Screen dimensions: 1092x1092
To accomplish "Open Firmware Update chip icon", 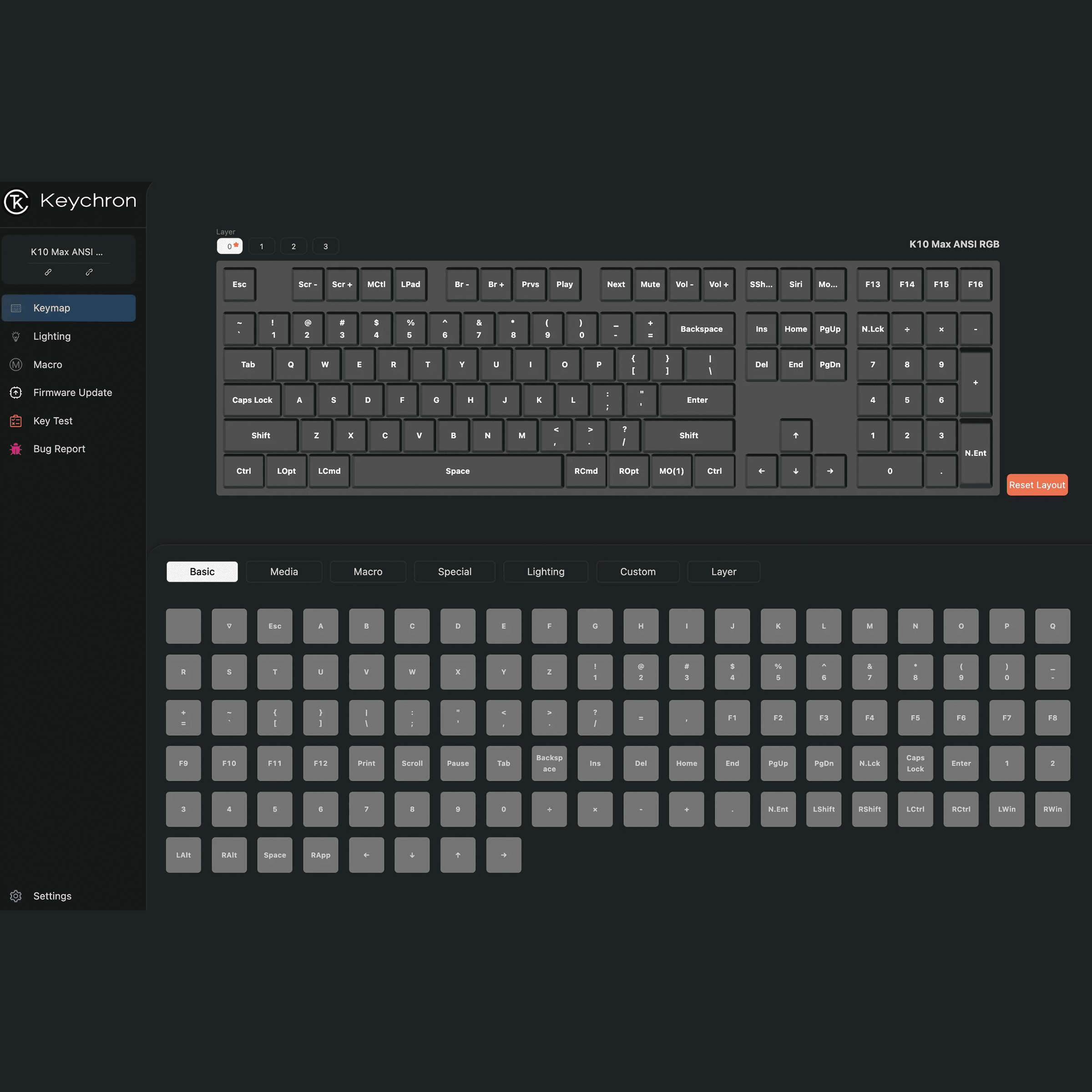I will click(16, 392).
